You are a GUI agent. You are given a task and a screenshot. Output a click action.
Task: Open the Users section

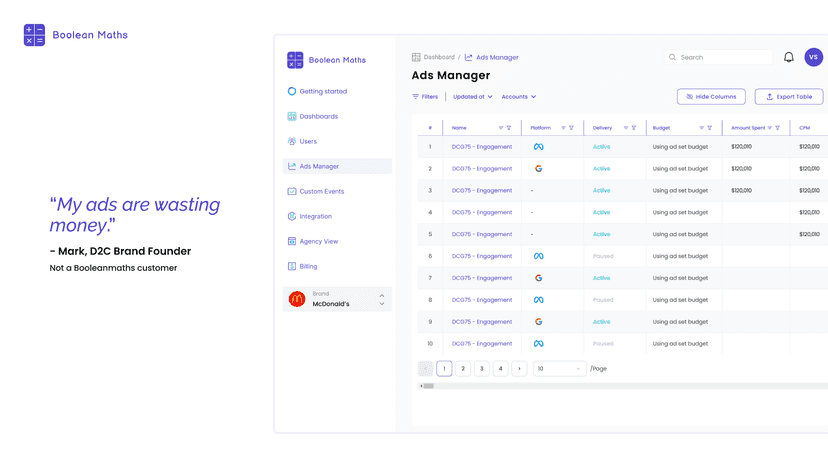pyautogui.click(x=302, y=142)
